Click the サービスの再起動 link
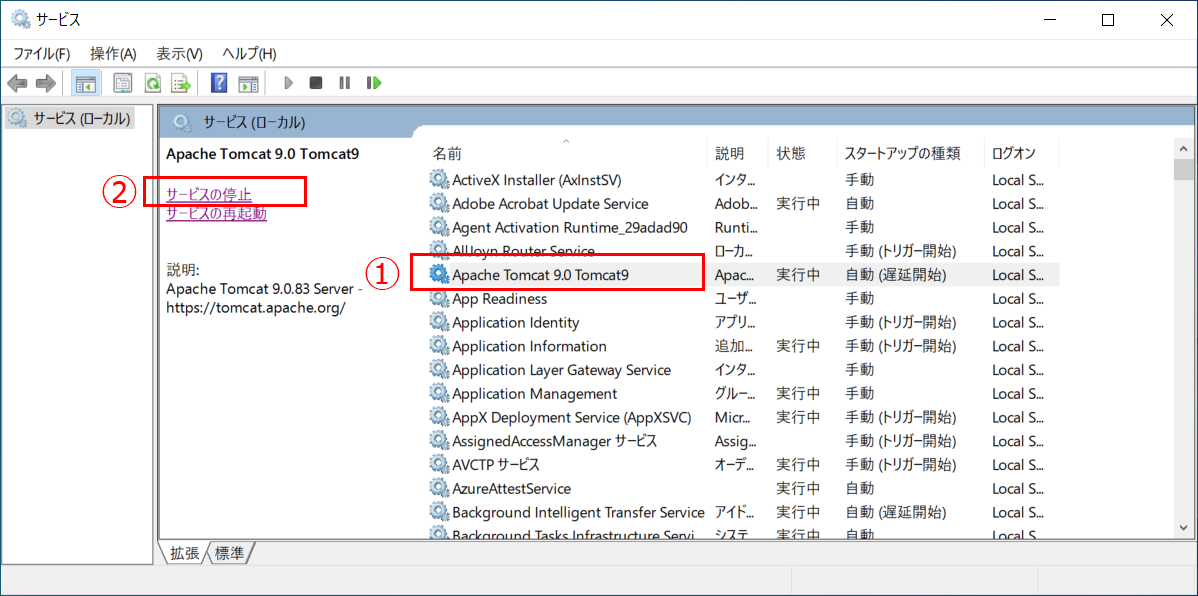 217,213
